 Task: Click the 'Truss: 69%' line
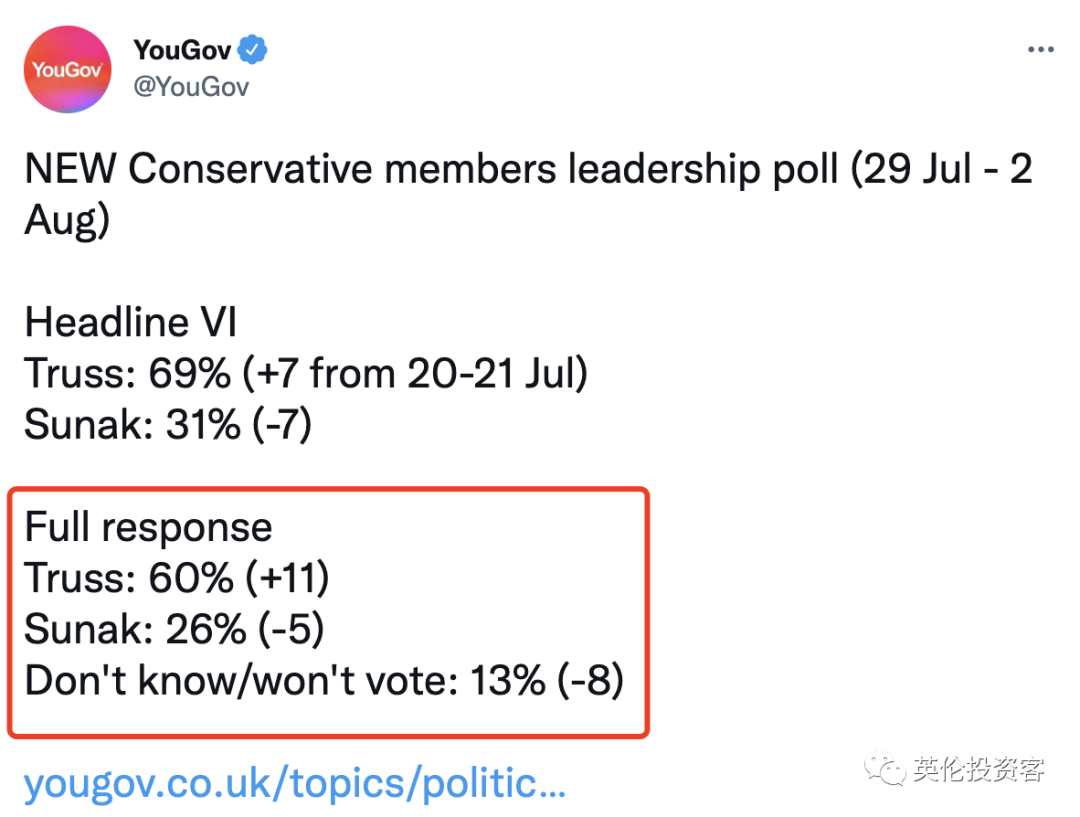tap(127, 373)
